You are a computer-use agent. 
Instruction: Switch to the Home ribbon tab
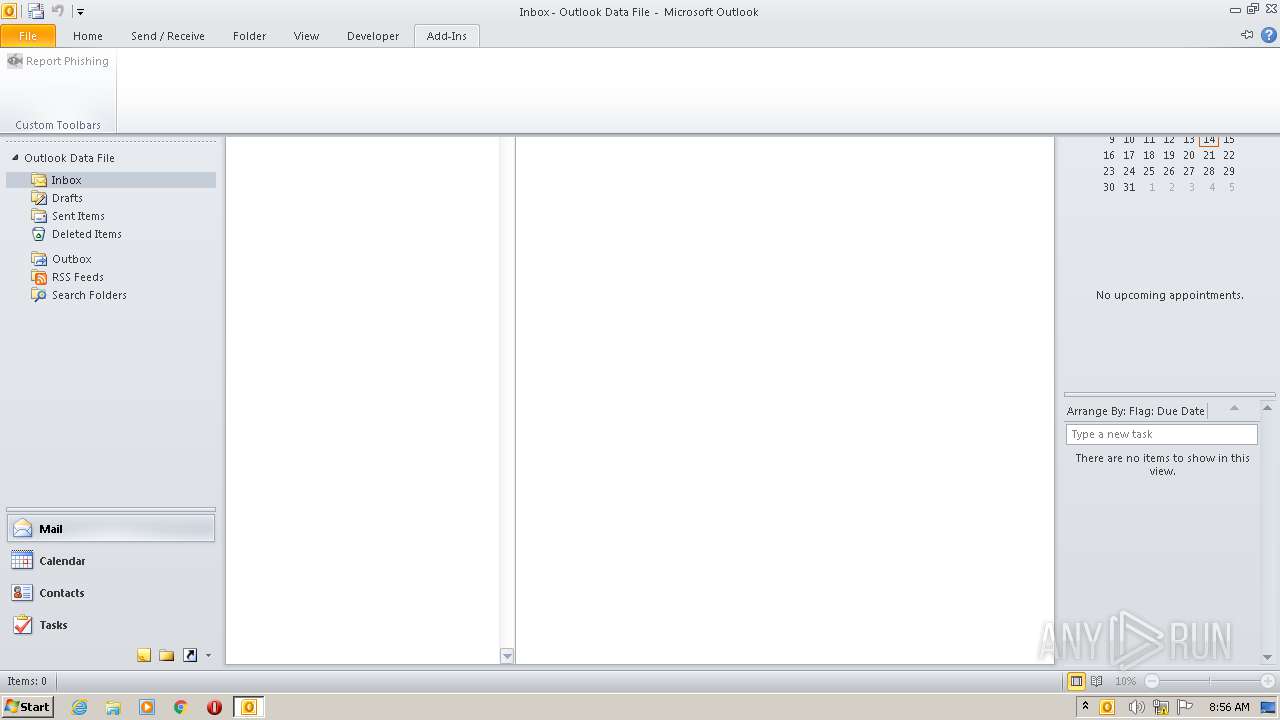[x=88, y=36]
